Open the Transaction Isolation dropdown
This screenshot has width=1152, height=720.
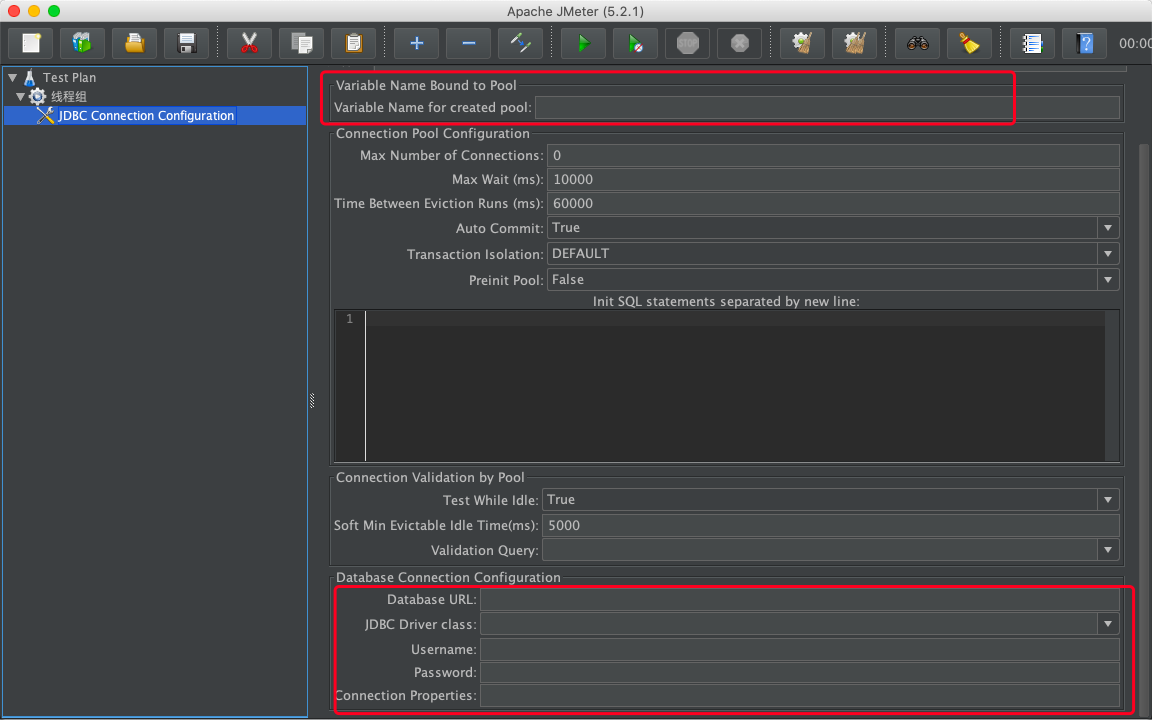click(1108, 253)
